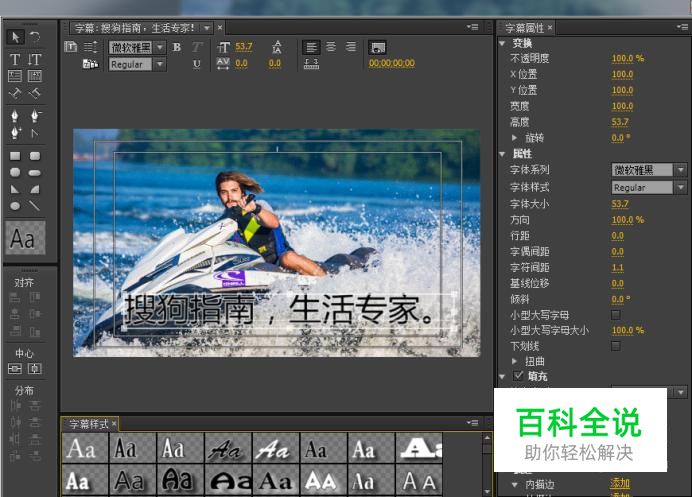Click the vertical center alignment icon

pos(15,369)
